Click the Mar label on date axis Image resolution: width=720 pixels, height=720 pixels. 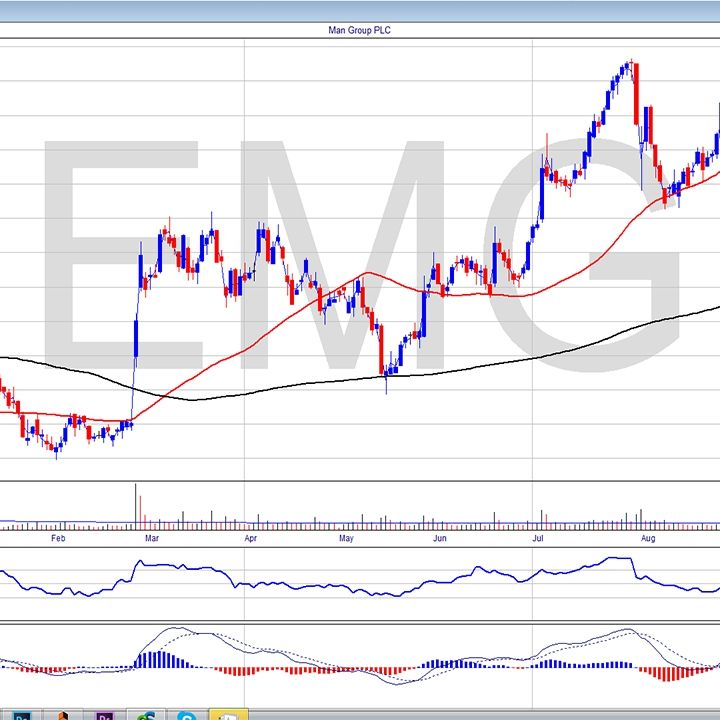click(152, 539)
